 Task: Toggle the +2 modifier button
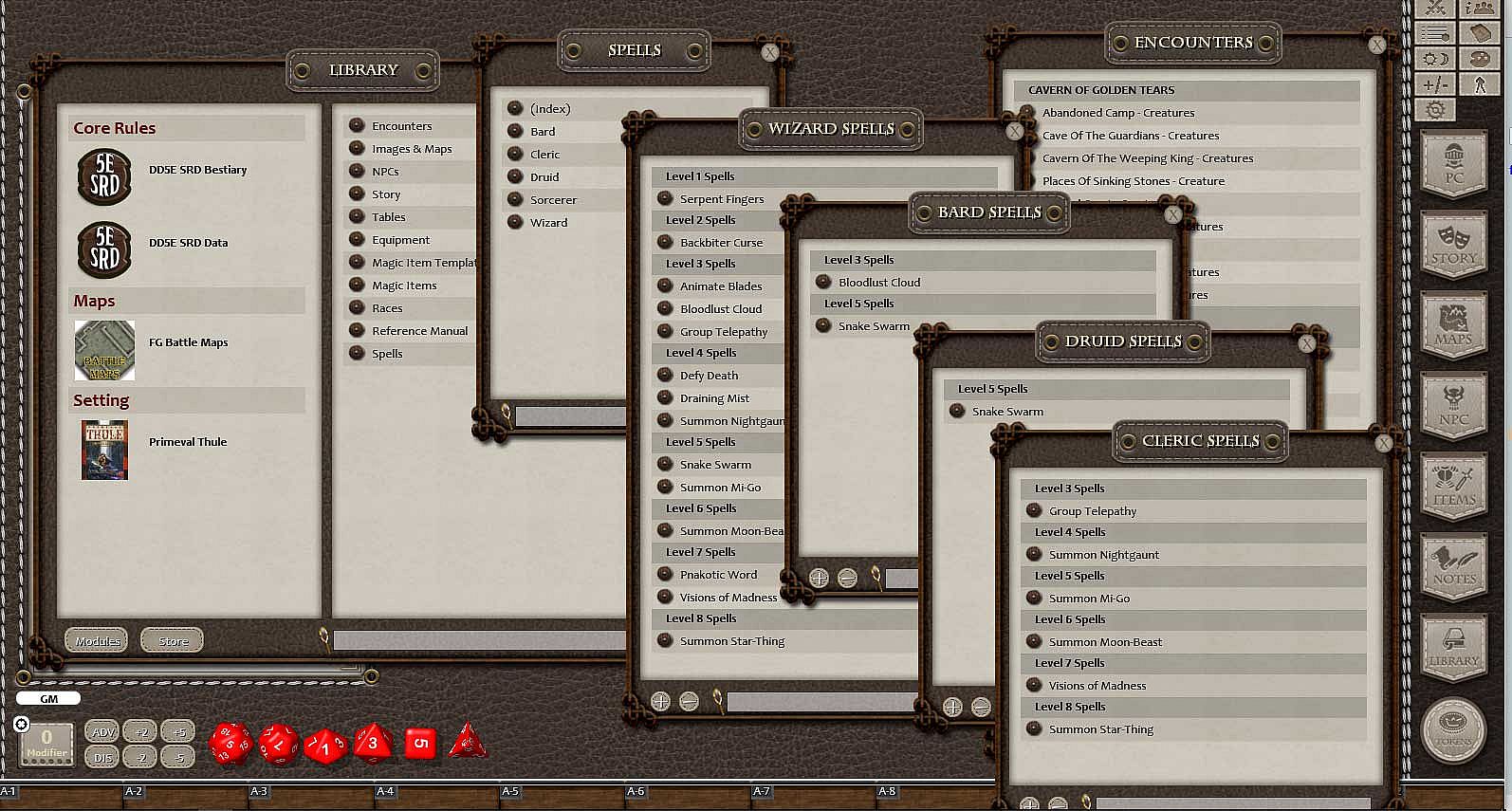[x=140, y=731]
